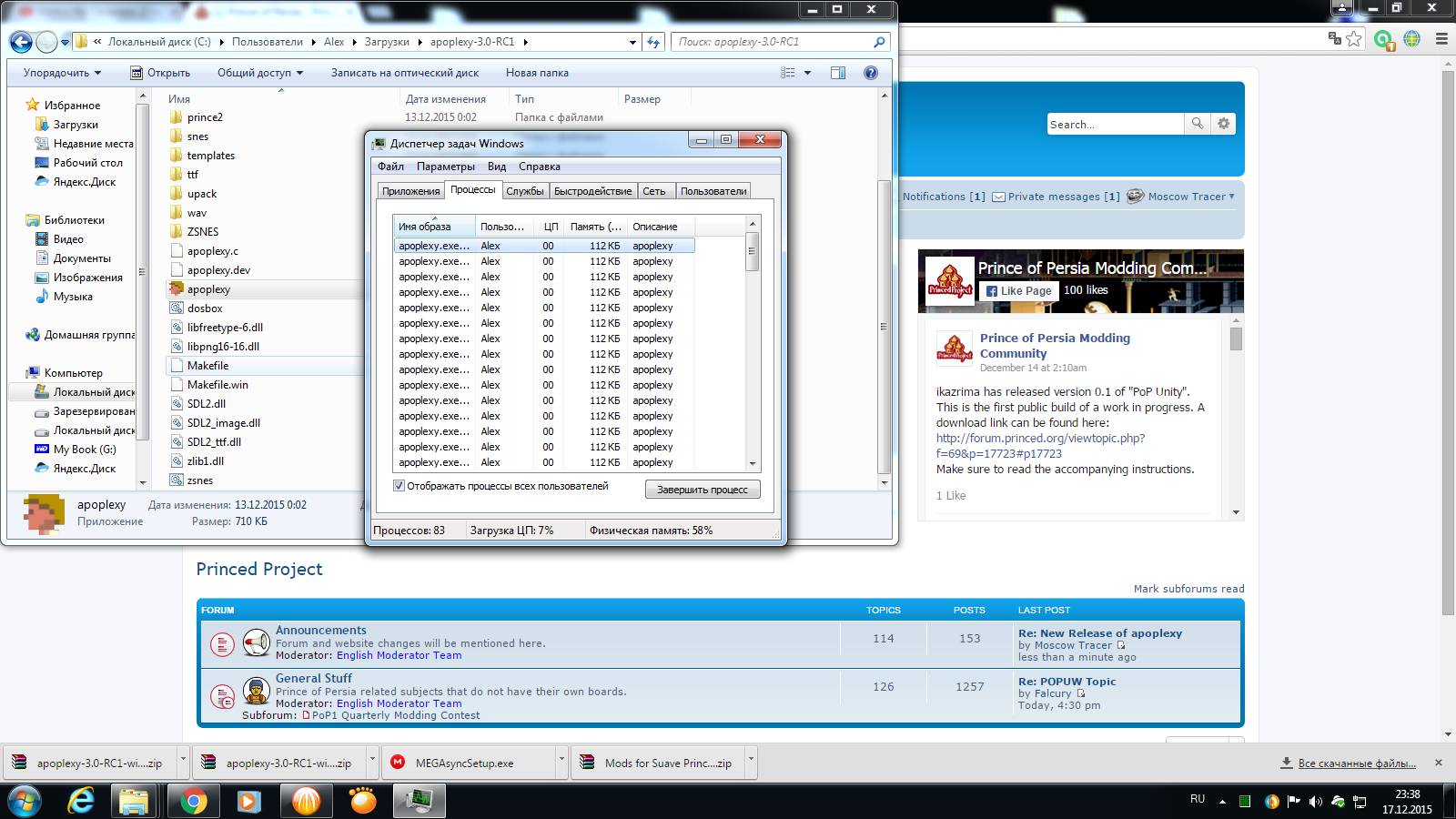Select My Book (G:) drive
The height and width of the screenshot is (819, 1456).
(85, 450)
